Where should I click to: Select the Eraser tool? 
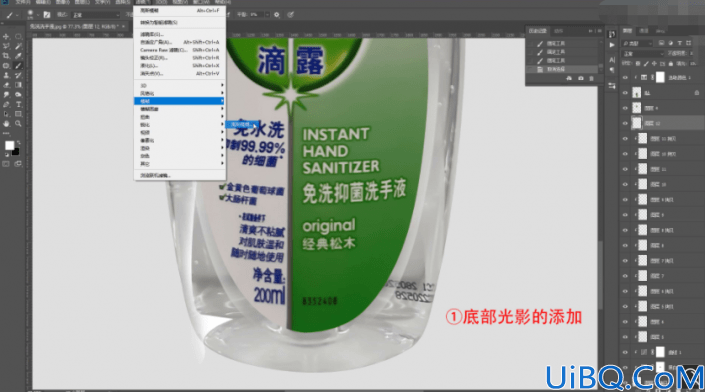coord(6,85)
